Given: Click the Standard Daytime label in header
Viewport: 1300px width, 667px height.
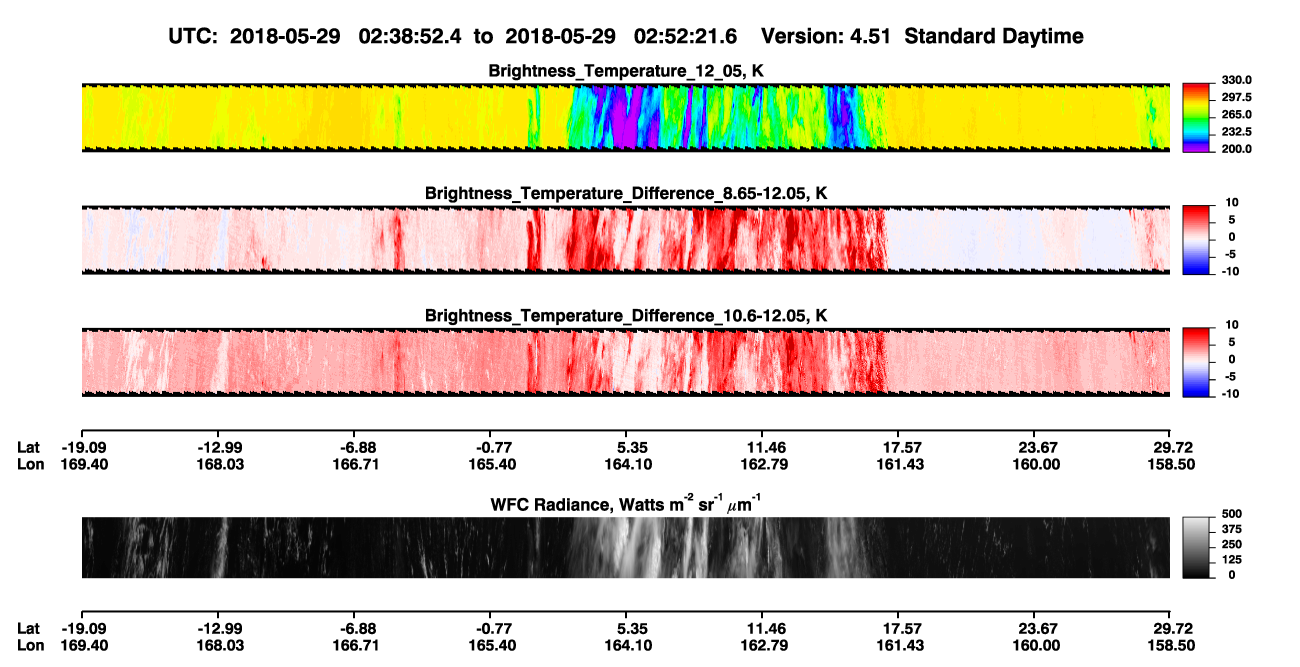Looking at the screenshot, I should tap(993, 36).
